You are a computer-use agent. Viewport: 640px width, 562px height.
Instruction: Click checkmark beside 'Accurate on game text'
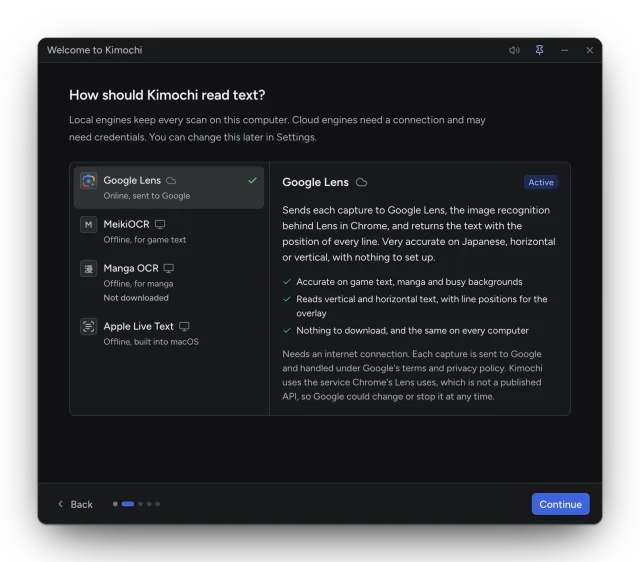[x=287, y=282]
